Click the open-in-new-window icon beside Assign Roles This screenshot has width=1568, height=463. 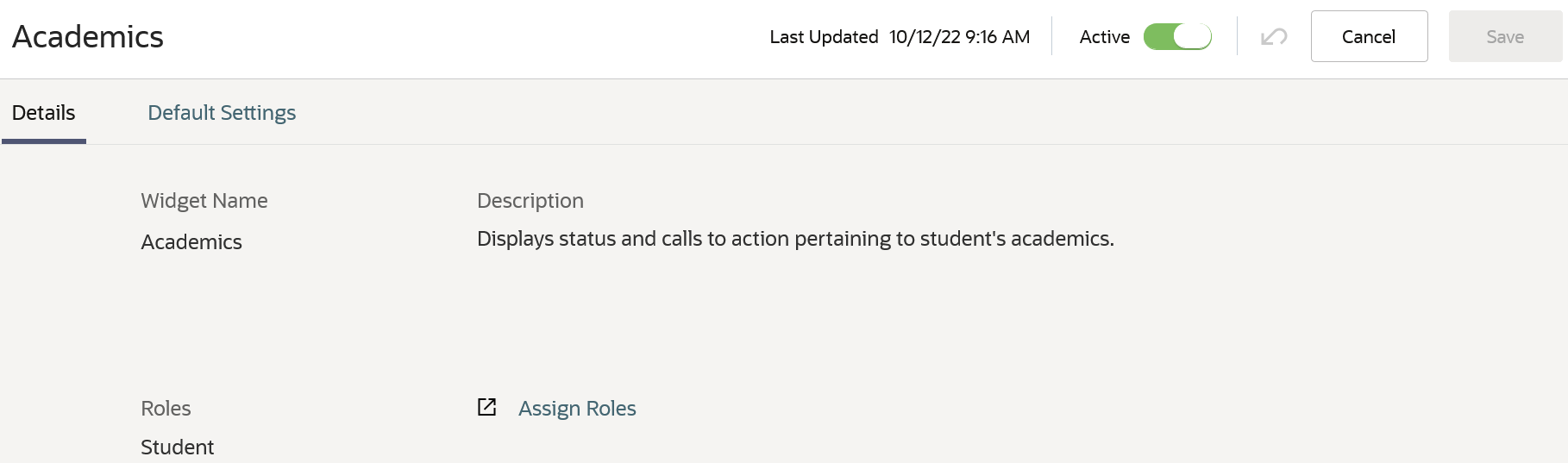(487, 407)
